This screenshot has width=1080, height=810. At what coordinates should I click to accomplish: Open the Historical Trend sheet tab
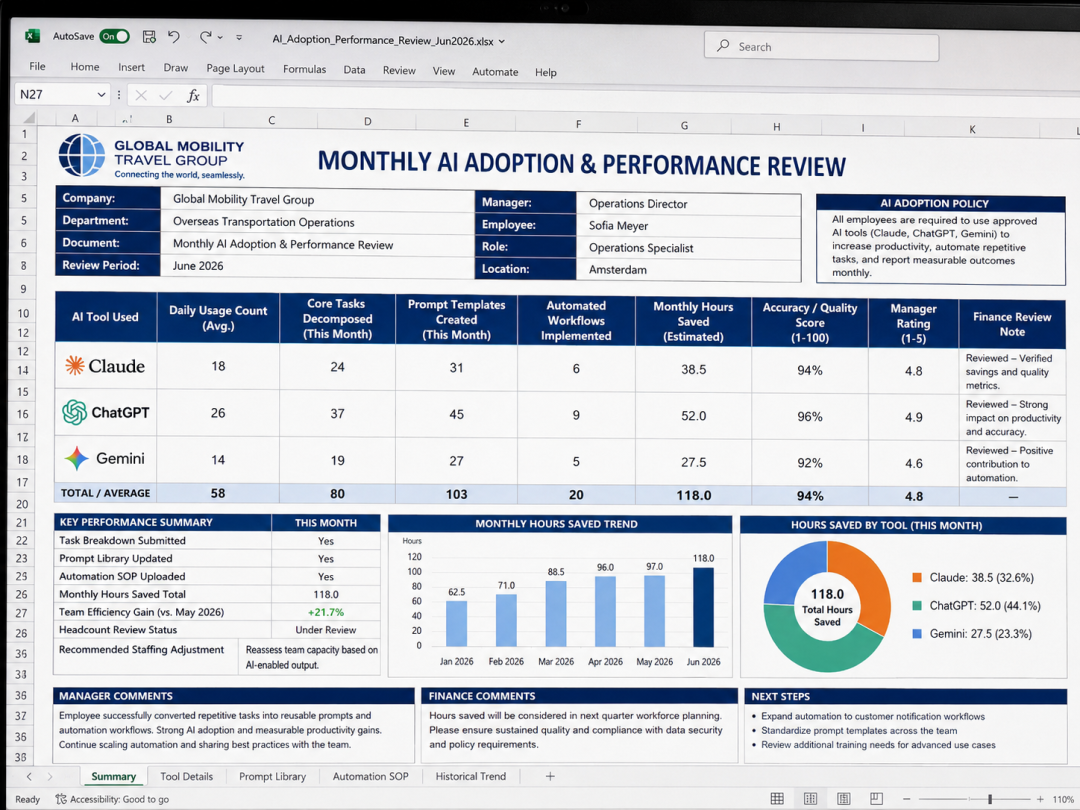[x=470, y=776]
